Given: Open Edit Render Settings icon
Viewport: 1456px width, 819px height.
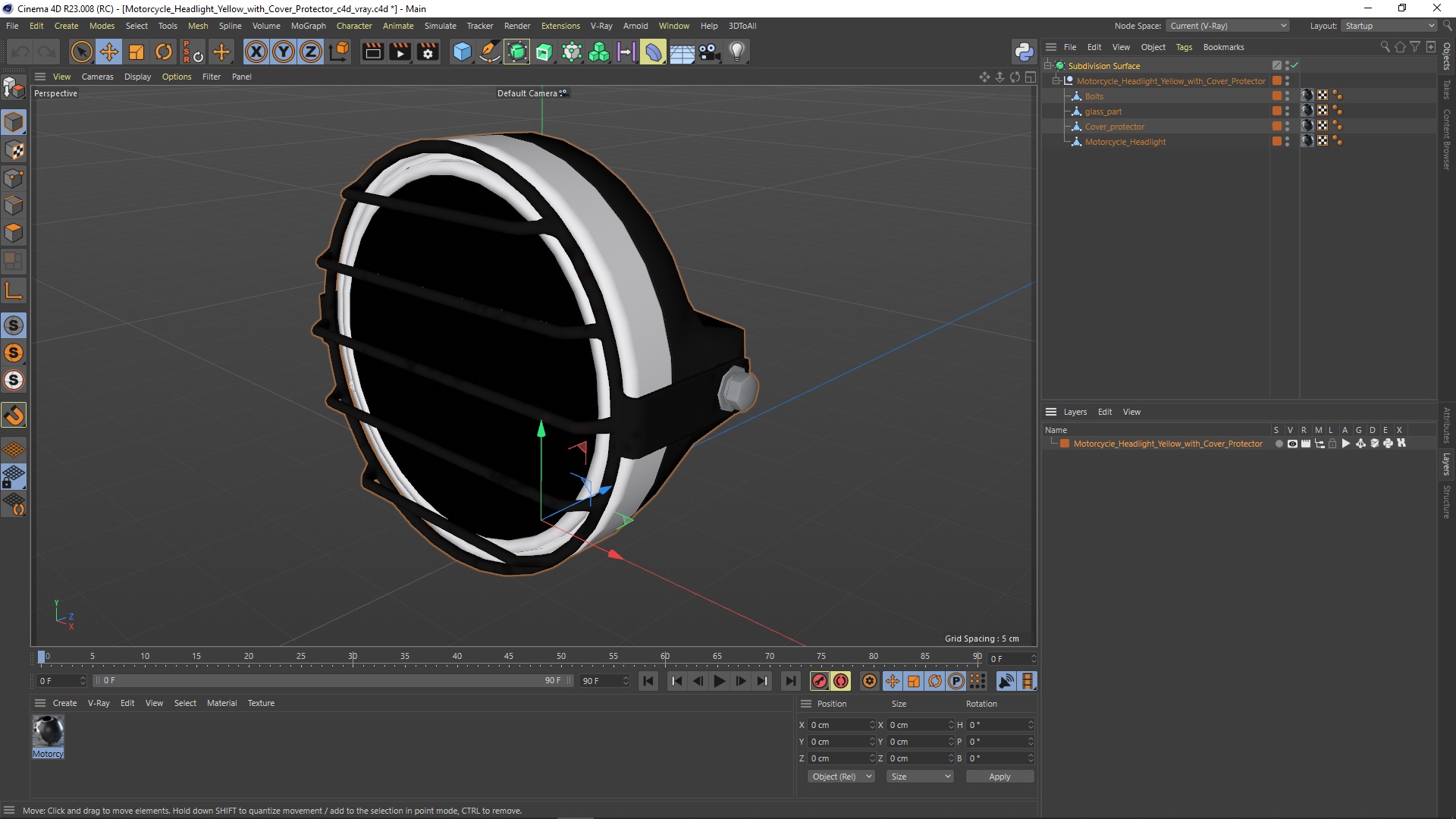Looking at the screenshot, I should pyautogui.click(x=428, y=52).
